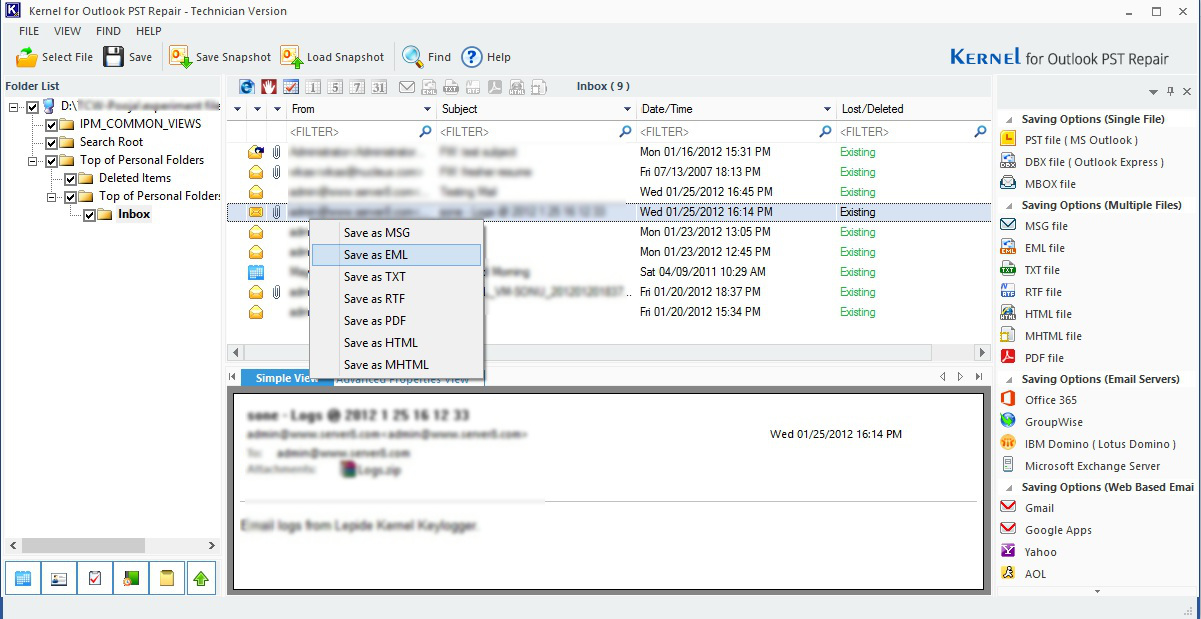This screenshot has height=619, width=1201.
Task: Click the red hand icon above the list
Action: pyautogui.click(x=269, y=86)
